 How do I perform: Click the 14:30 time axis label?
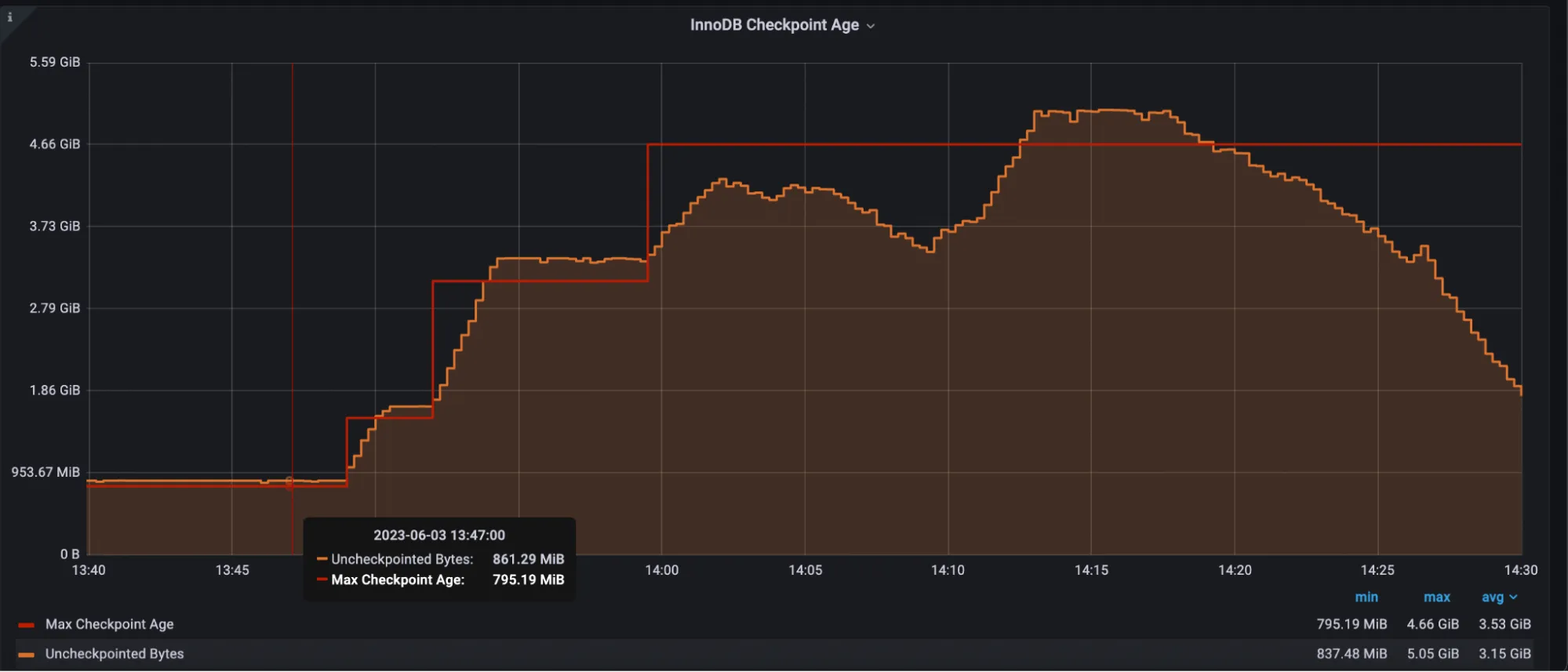(1520, 570)
